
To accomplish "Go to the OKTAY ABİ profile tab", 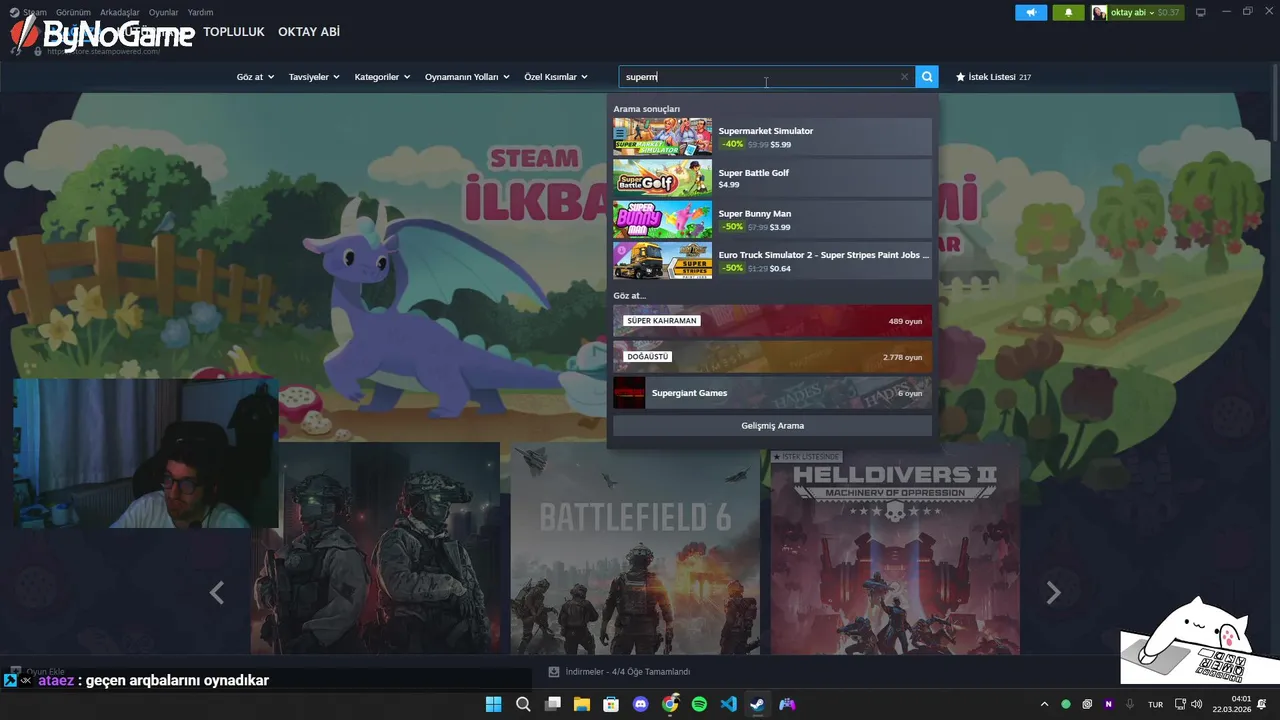I will click(x=309, y=32).
